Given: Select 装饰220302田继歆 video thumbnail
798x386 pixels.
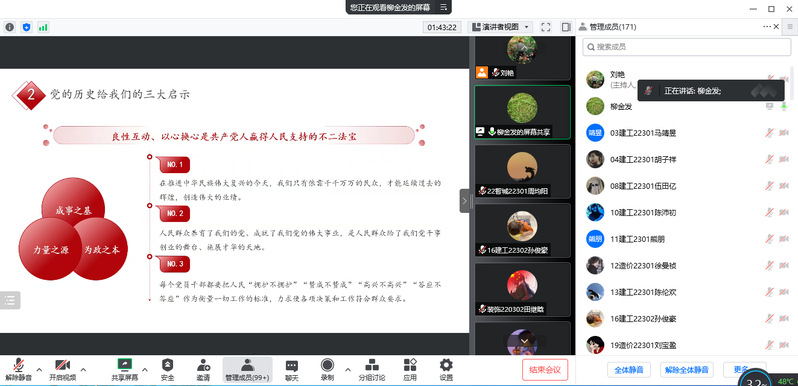Looking at the screenshot, I should [522, 289].
